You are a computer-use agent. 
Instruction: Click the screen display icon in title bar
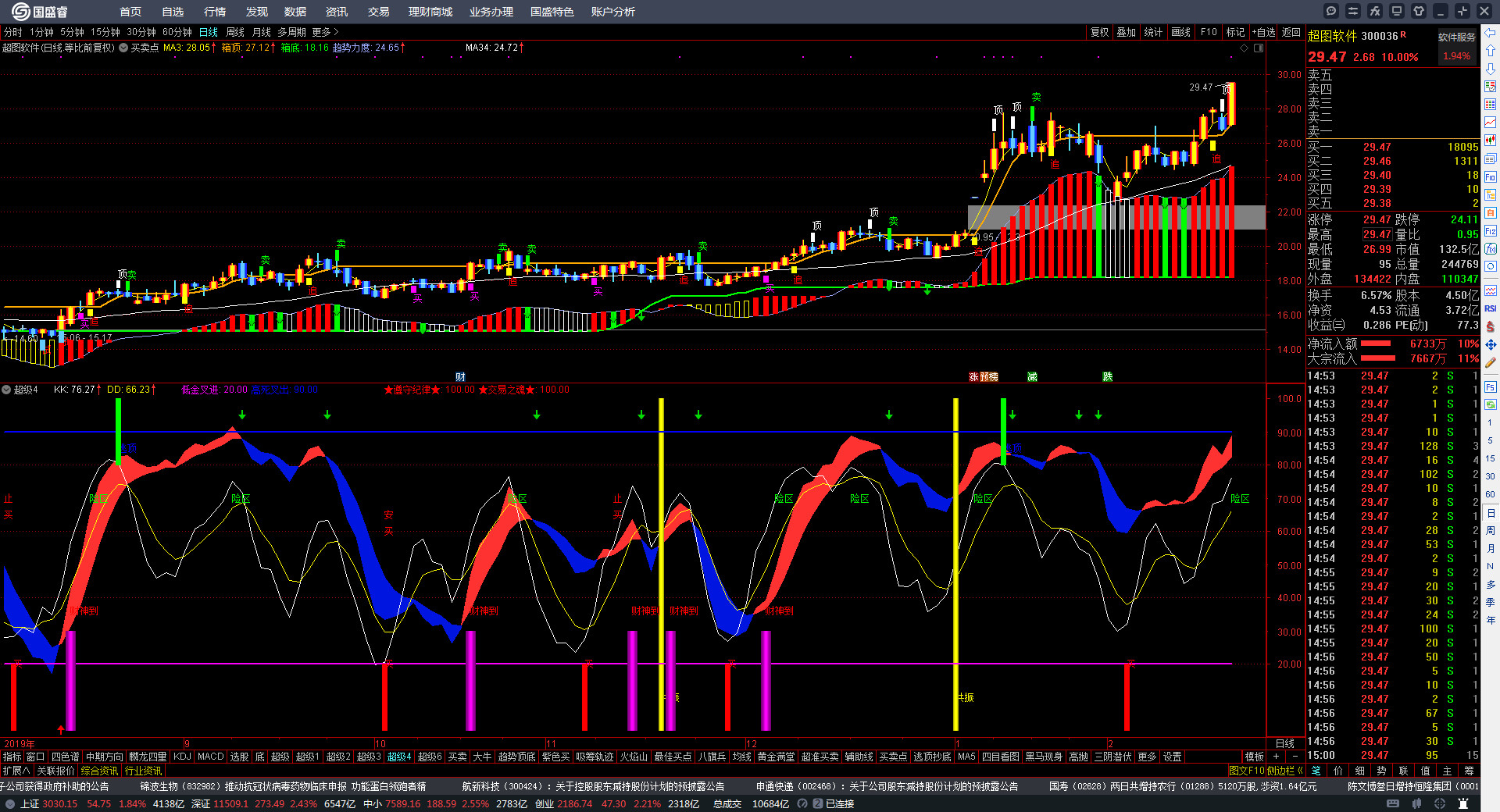[1397, 11]
